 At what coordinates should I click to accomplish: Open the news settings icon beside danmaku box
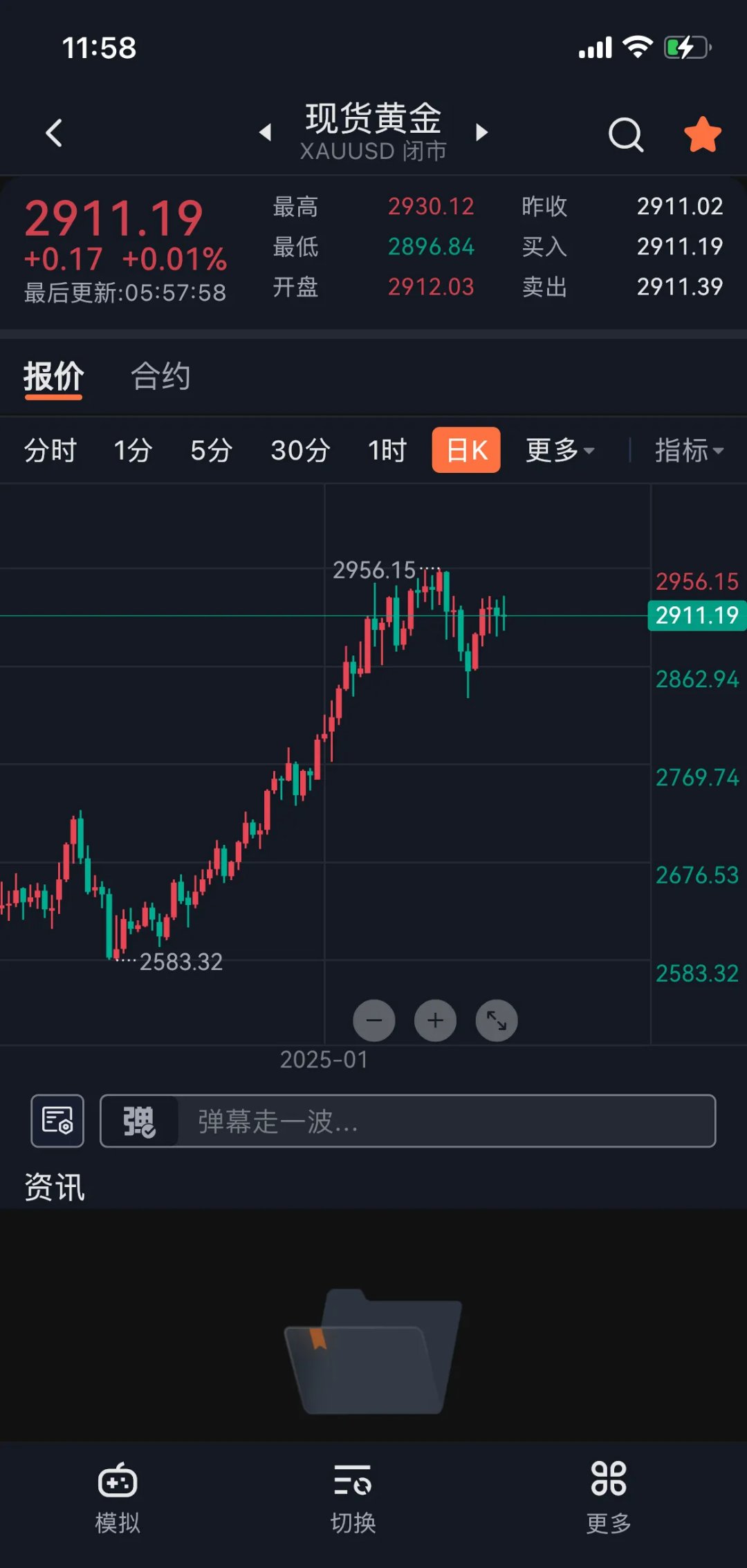[x=57, y=1121]
